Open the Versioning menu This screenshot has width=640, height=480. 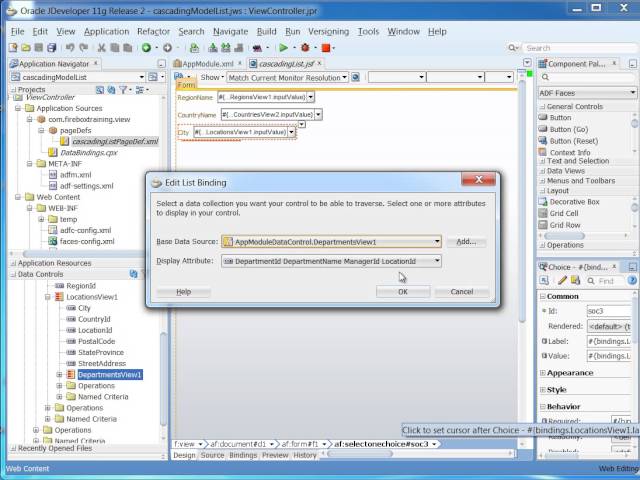(329, 31)
